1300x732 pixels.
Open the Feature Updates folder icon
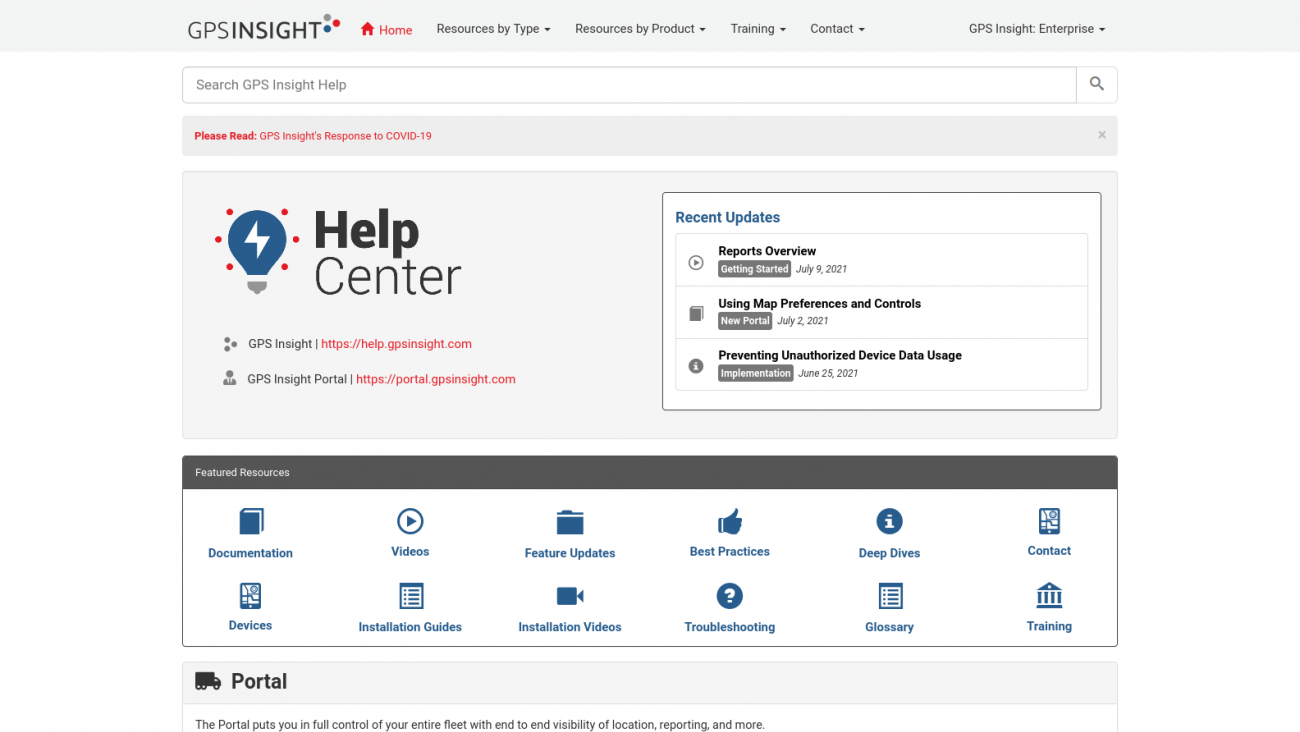570,522
